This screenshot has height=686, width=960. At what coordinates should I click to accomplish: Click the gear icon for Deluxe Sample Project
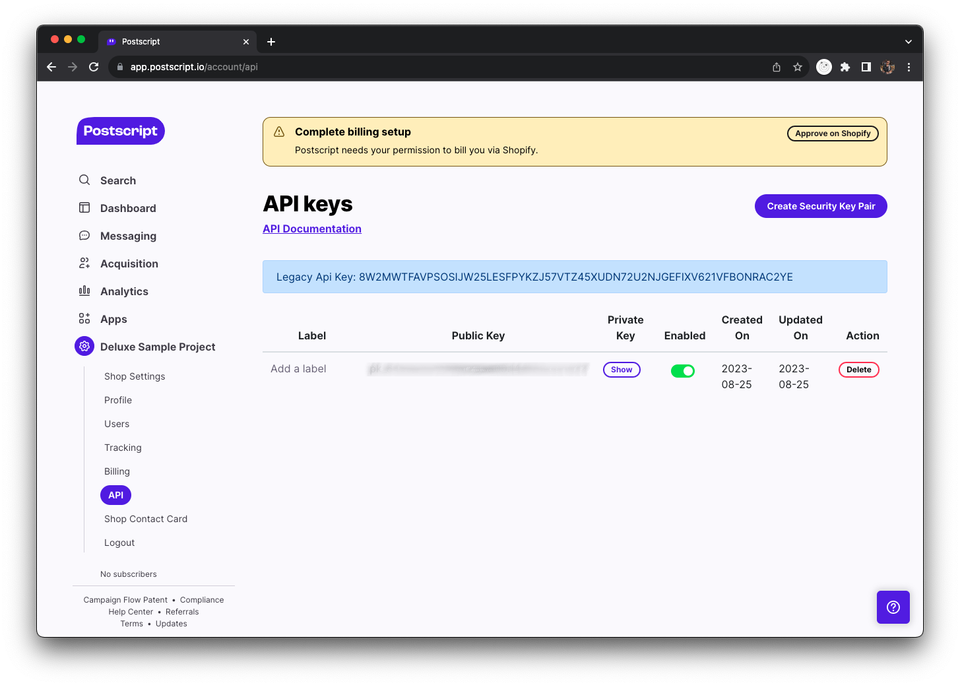pos(84,347)
